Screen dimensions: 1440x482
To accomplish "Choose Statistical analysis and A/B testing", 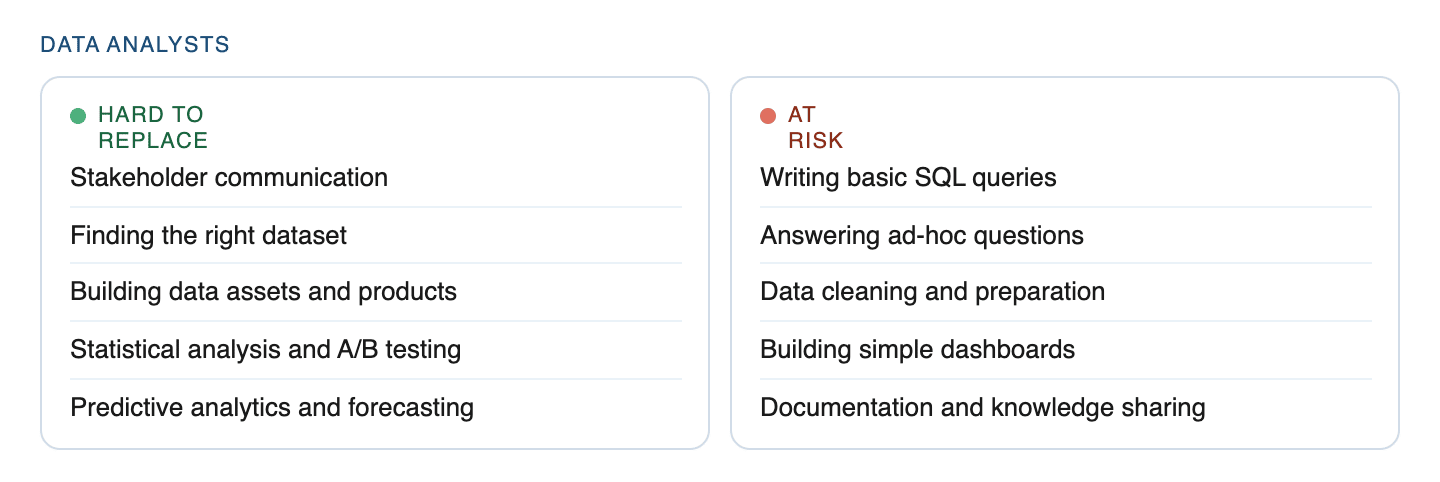I will [265, 350].
